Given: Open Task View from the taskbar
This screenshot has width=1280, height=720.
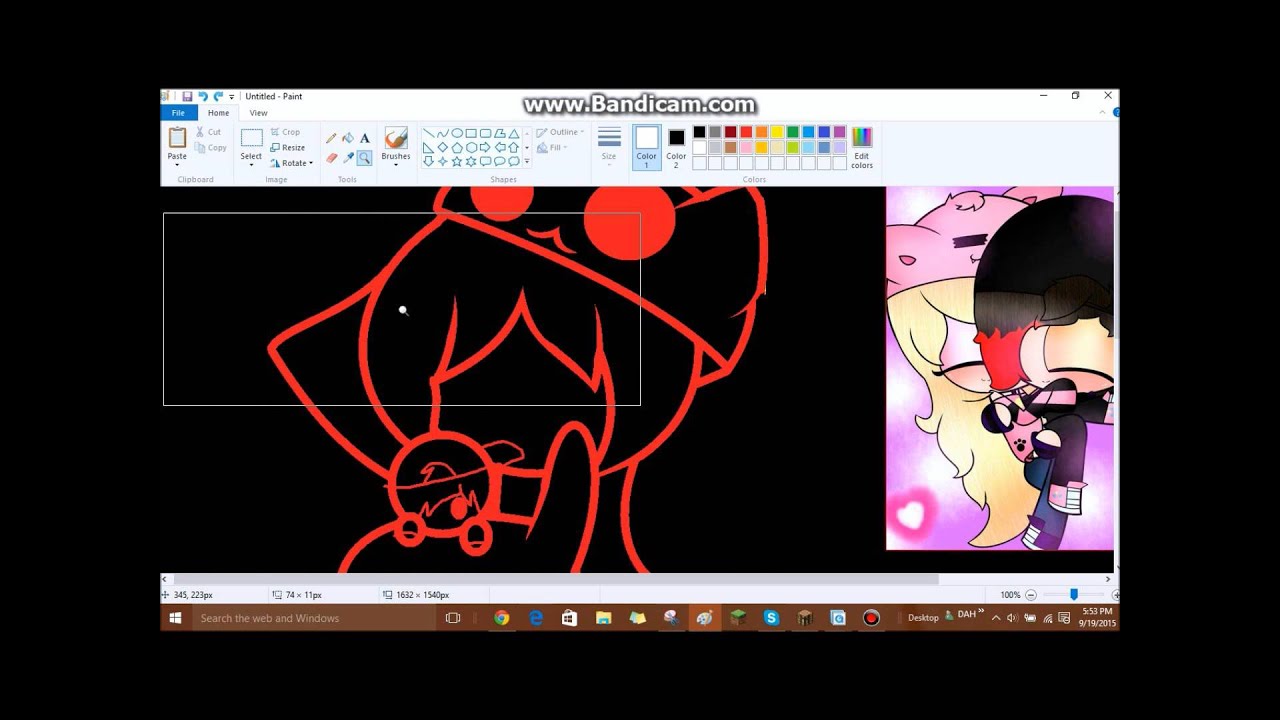Looking at the screenshot, I should tap(453, 618).
